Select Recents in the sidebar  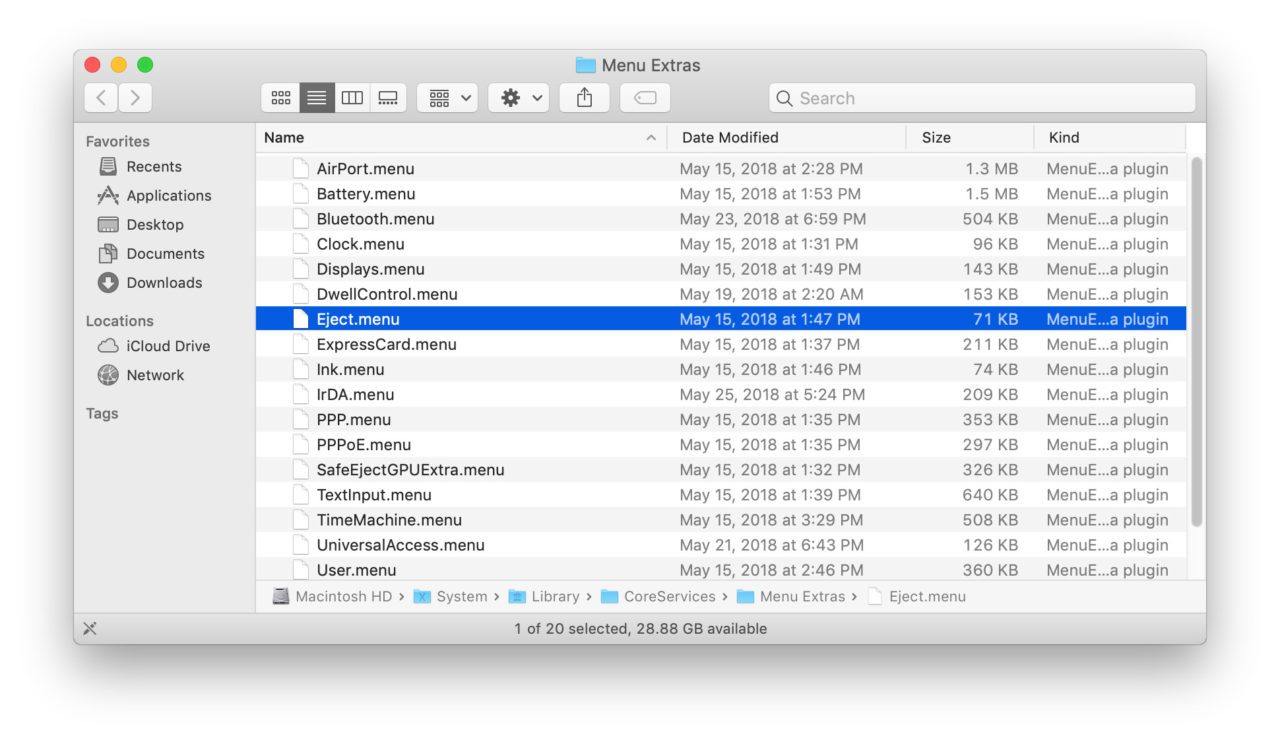pos(157,166)
